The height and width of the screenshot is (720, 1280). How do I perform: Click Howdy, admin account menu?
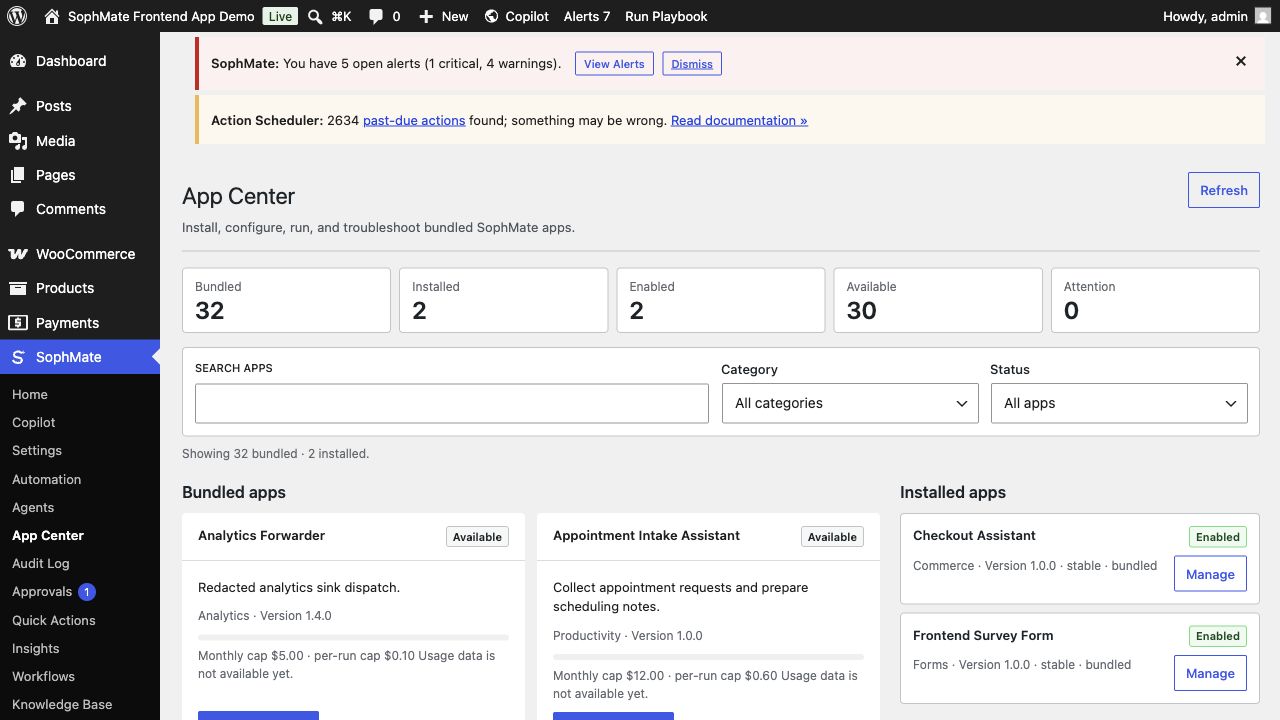1217,16
